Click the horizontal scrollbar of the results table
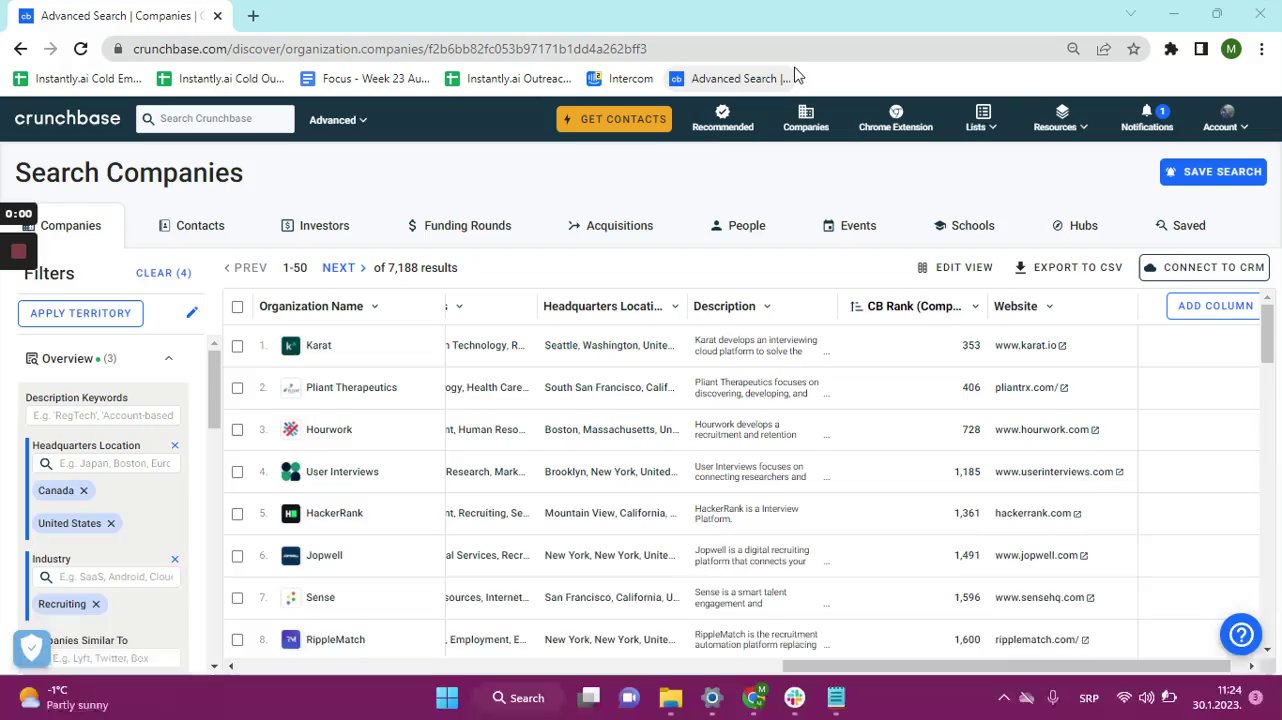 (x=1005, y=666)
